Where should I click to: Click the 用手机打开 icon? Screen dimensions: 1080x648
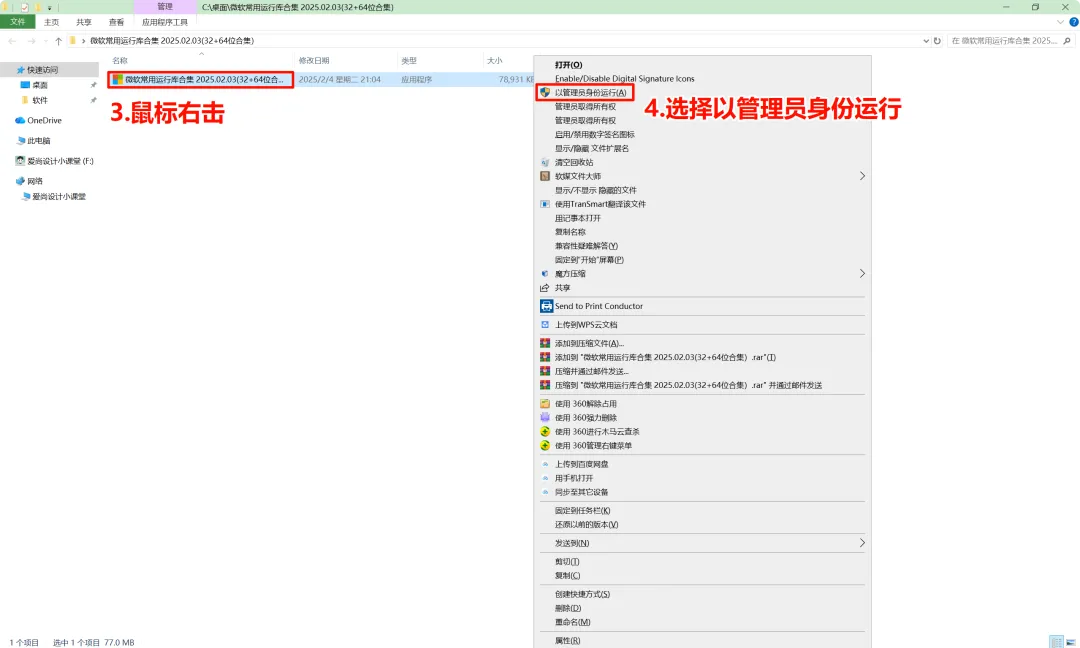pyautogui.click(x=546, y=478)
